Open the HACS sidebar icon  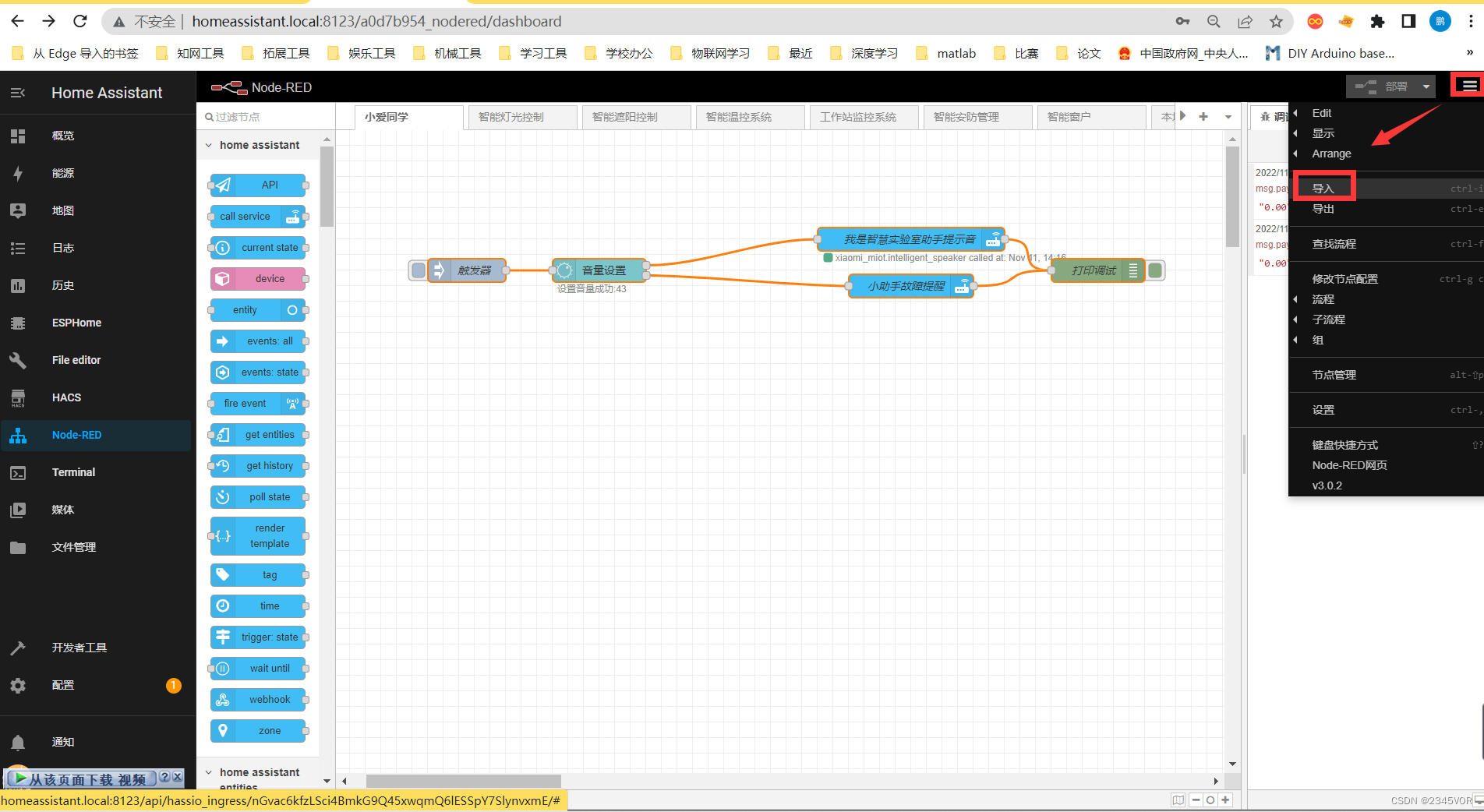pyautogui.click(x=18, y=397)
